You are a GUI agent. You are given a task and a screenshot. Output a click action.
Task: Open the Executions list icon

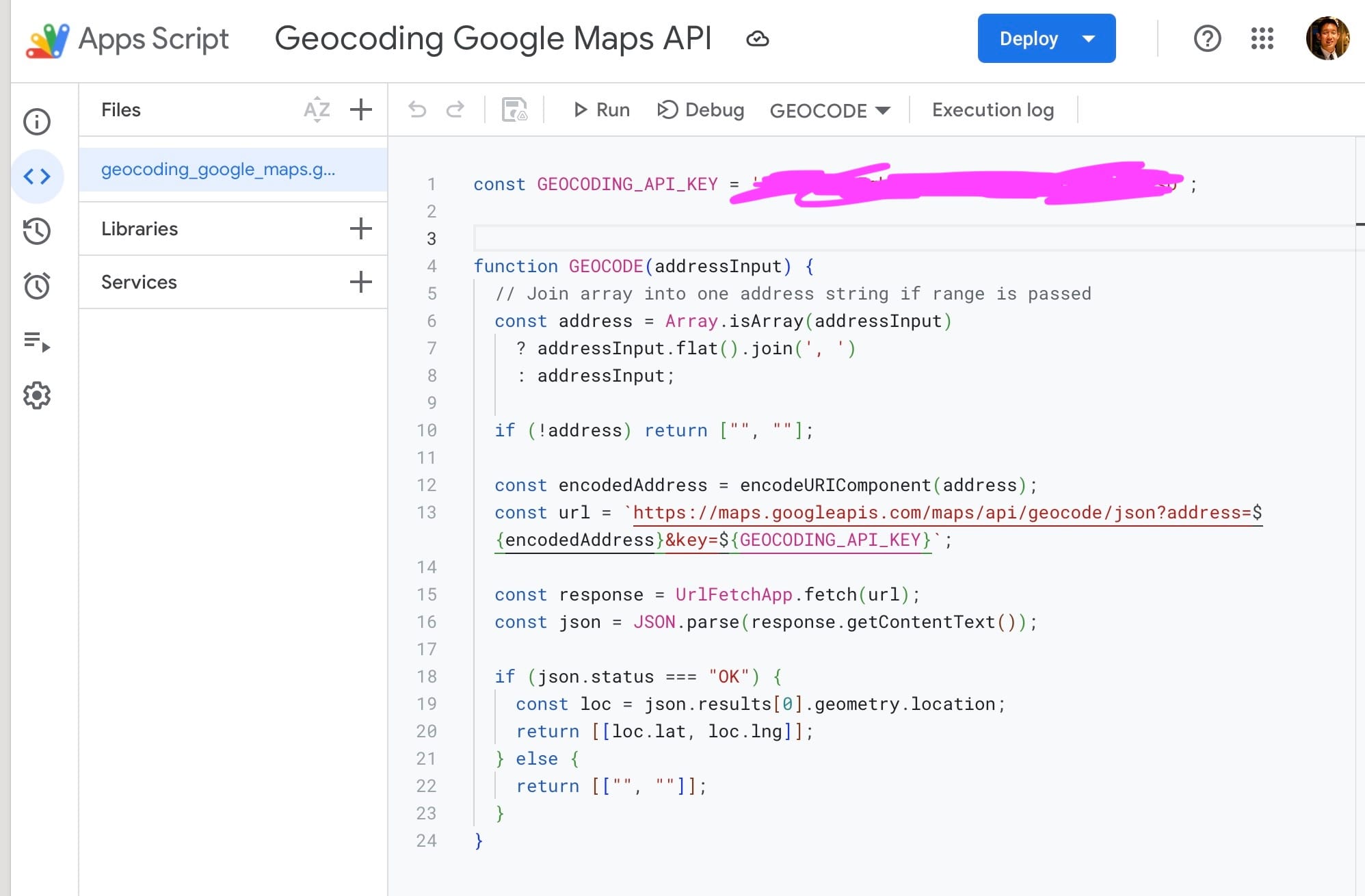[x=37, y=341]
